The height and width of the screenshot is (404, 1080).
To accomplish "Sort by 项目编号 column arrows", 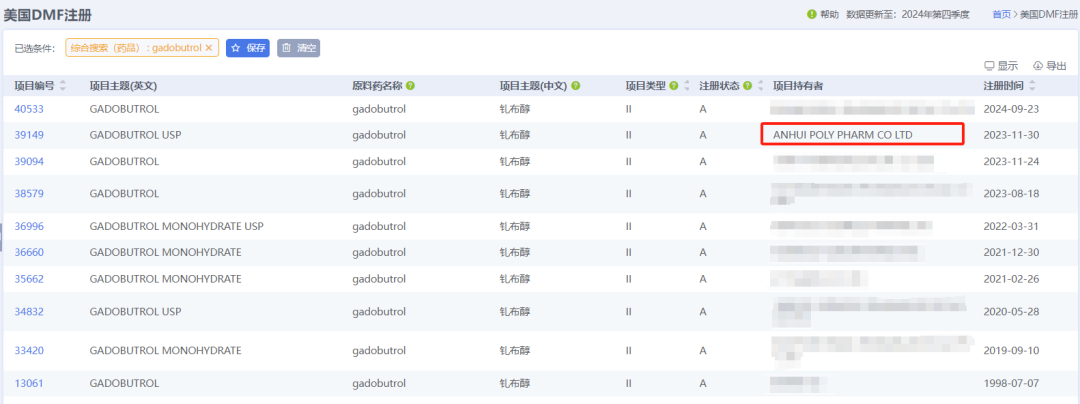I will [x=64, y=86].
